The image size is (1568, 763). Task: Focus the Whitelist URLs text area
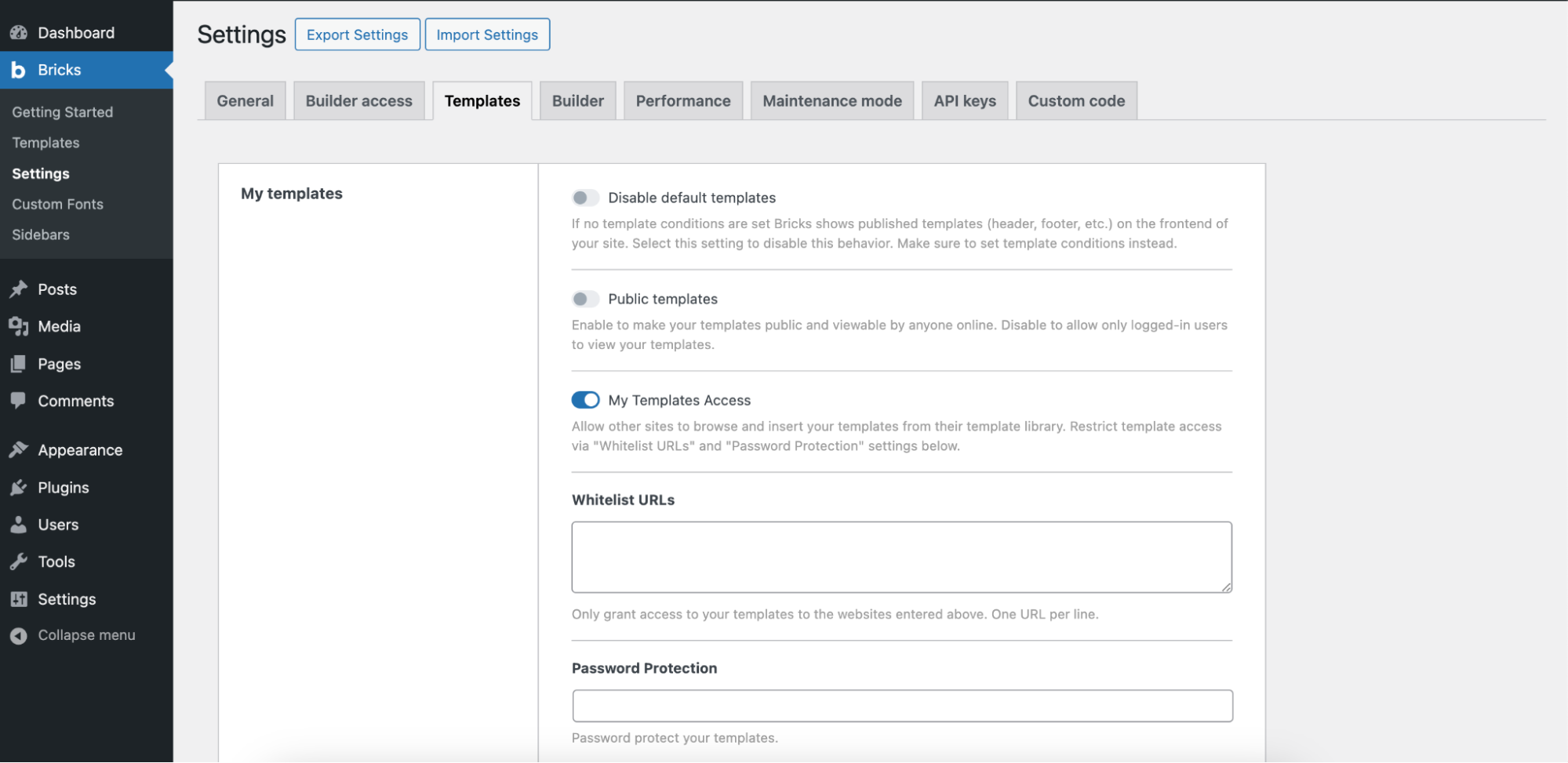[901, 557]
